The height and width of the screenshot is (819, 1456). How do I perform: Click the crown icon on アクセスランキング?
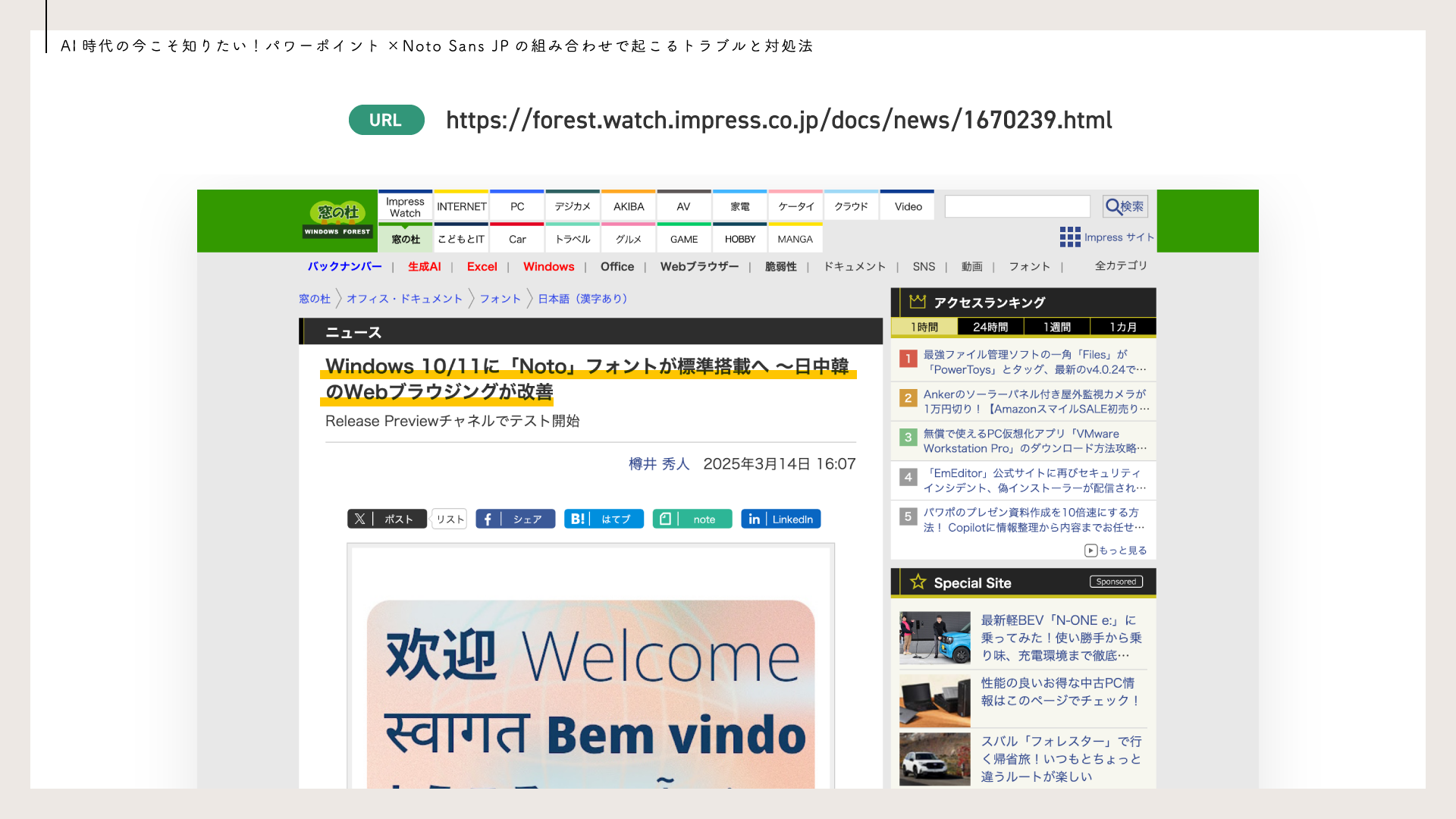tap(917, 302)
